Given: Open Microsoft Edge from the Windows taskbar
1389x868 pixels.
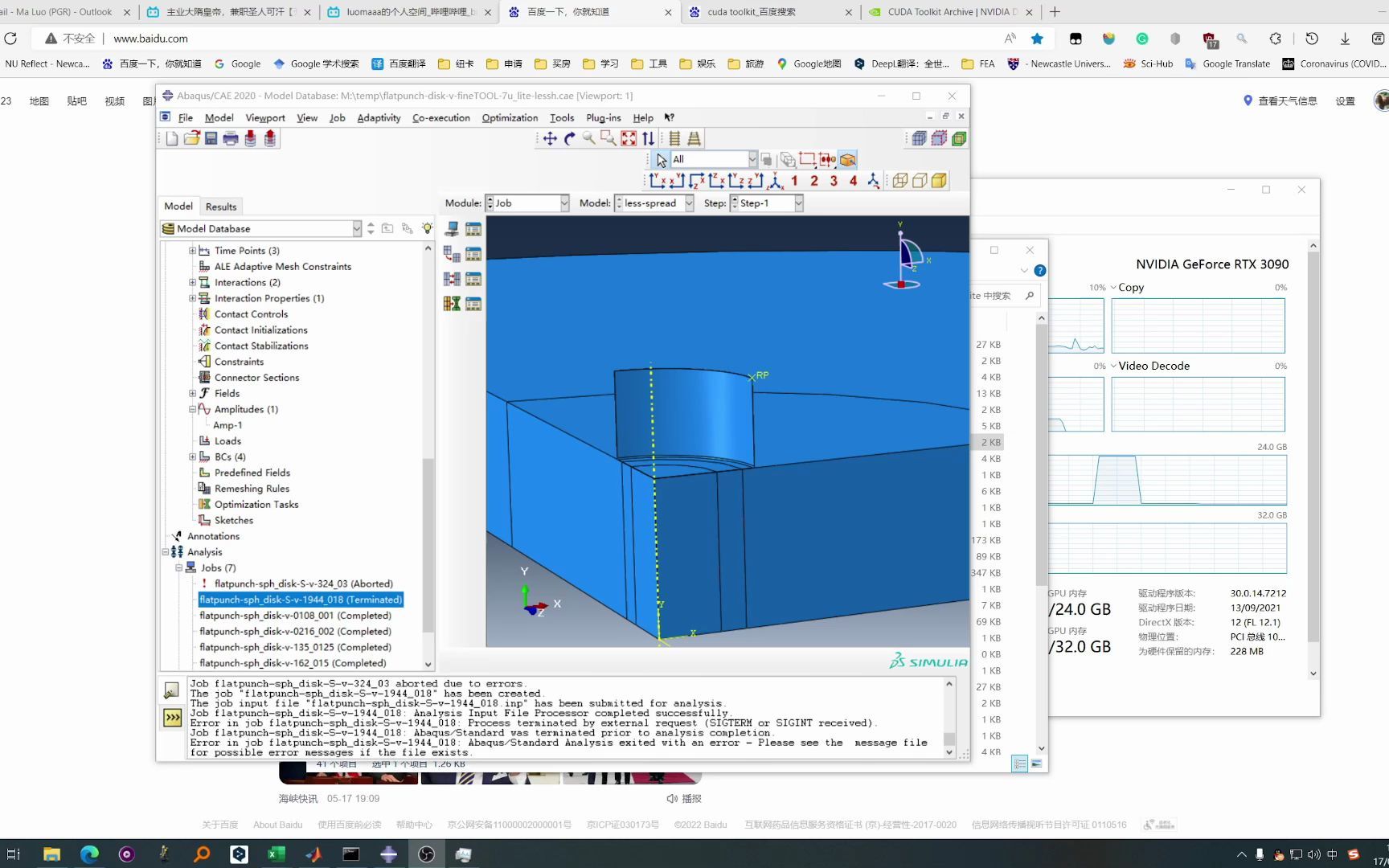Looking at the screenshot, I should click(89, 854).
